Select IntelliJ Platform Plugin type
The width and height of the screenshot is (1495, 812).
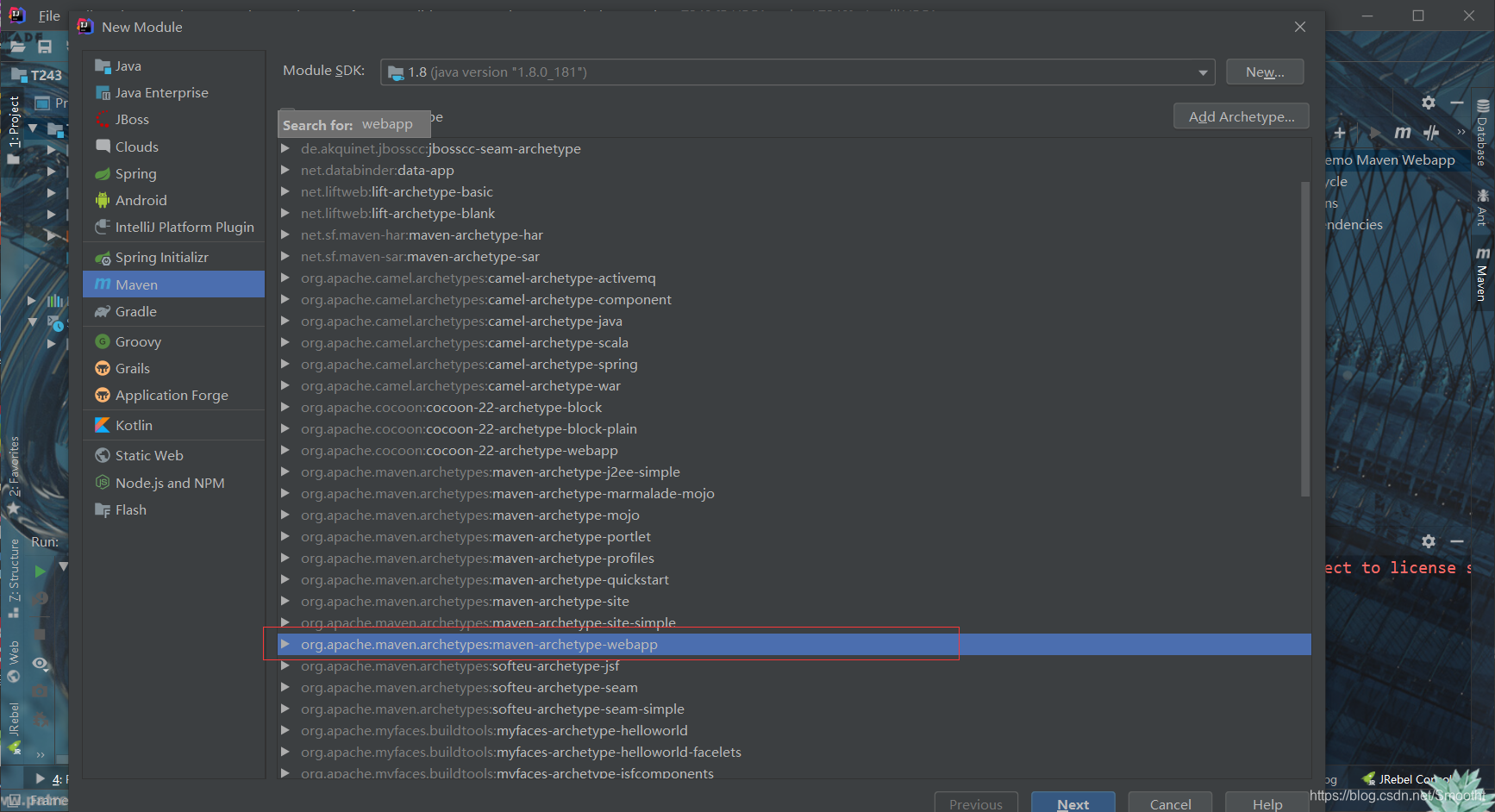pyautogui.click(x=185, y=228)
